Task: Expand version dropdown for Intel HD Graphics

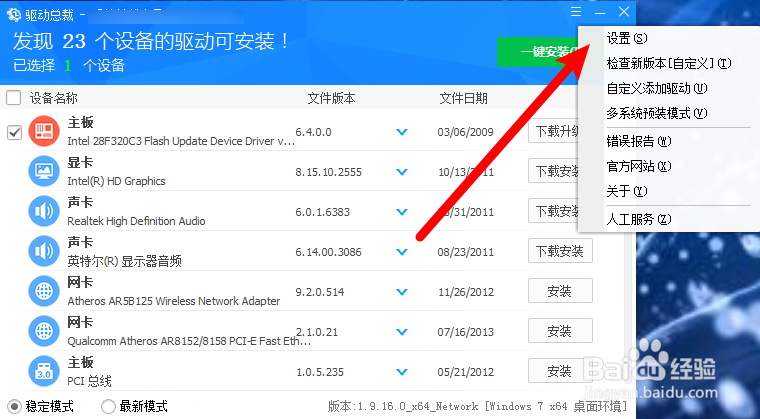Action: coord(402,172)
